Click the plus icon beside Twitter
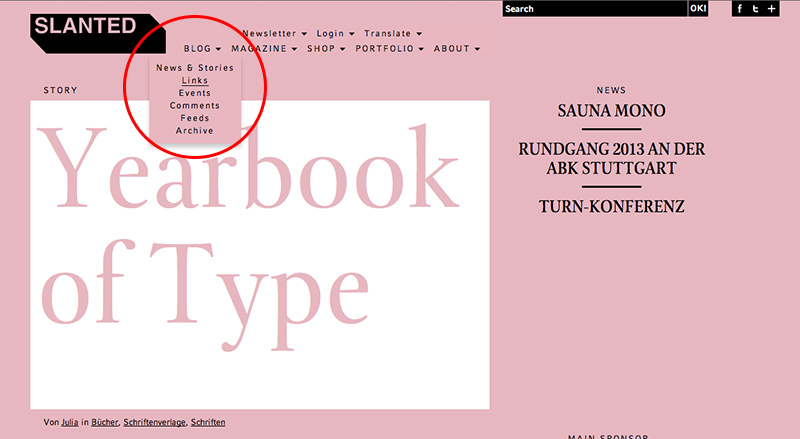 [771, 9]
